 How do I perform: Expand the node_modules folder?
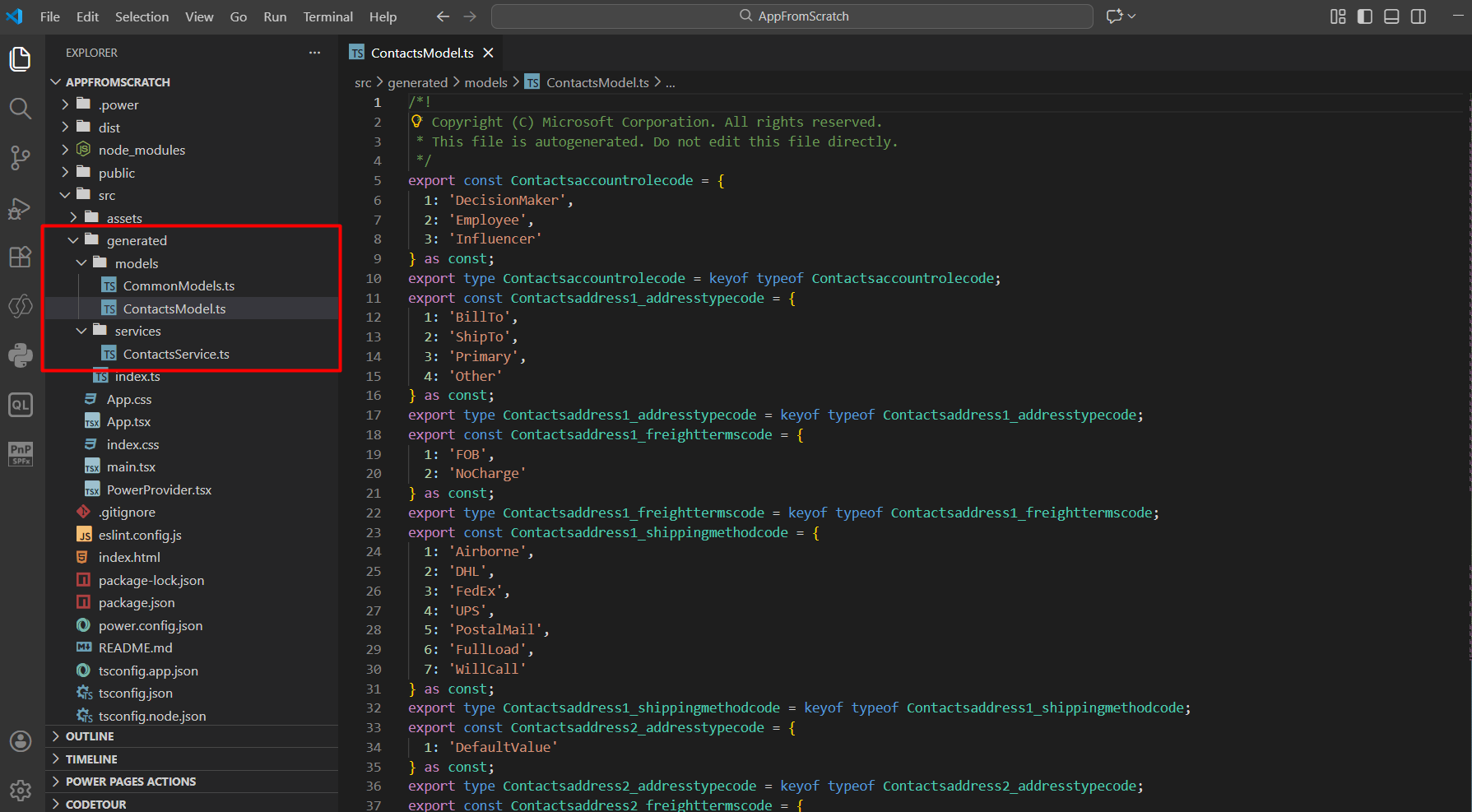click(x=142, y=150)
